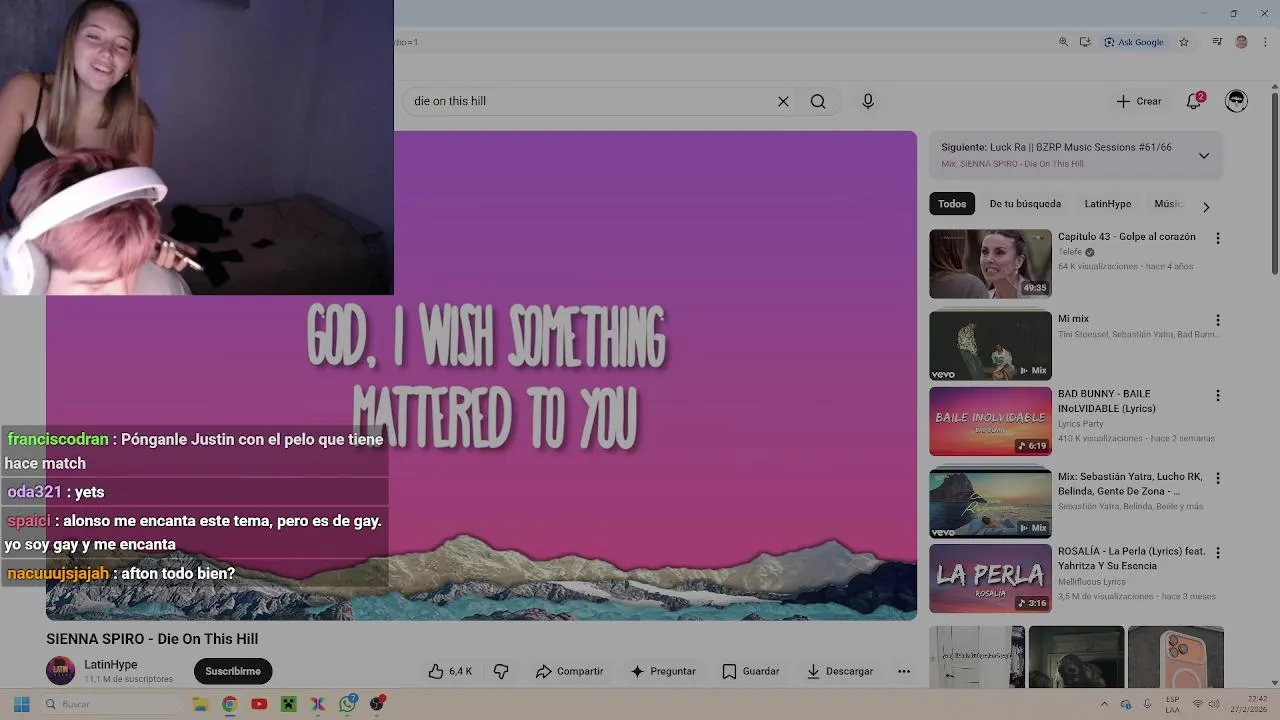Open the LatinHype channel name link

coord(111,665)
